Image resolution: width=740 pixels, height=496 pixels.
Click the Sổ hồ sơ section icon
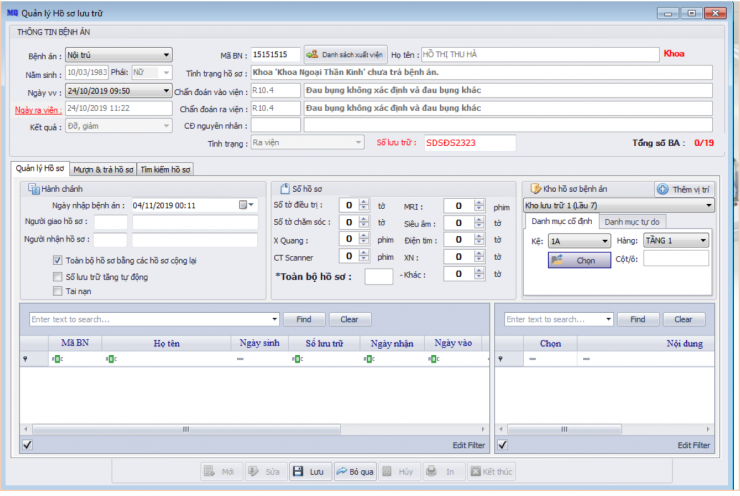coord(283,188)
